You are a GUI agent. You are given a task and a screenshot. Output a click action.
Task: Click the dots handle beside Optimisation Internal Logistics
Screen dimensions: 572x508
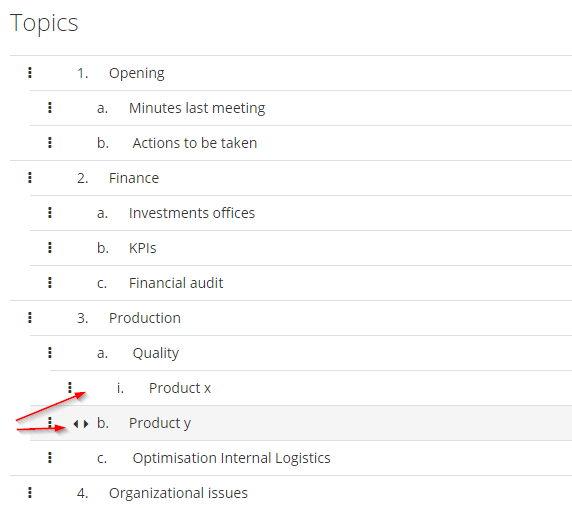coord(50,458)
